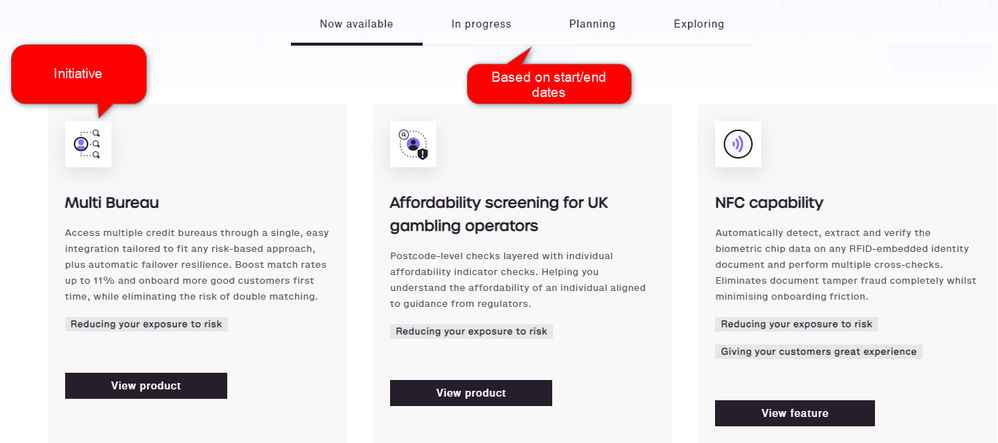Click View product under Multi Bureau
The height and width of the screenshot is (443, 998).
(x=146, y=386)
